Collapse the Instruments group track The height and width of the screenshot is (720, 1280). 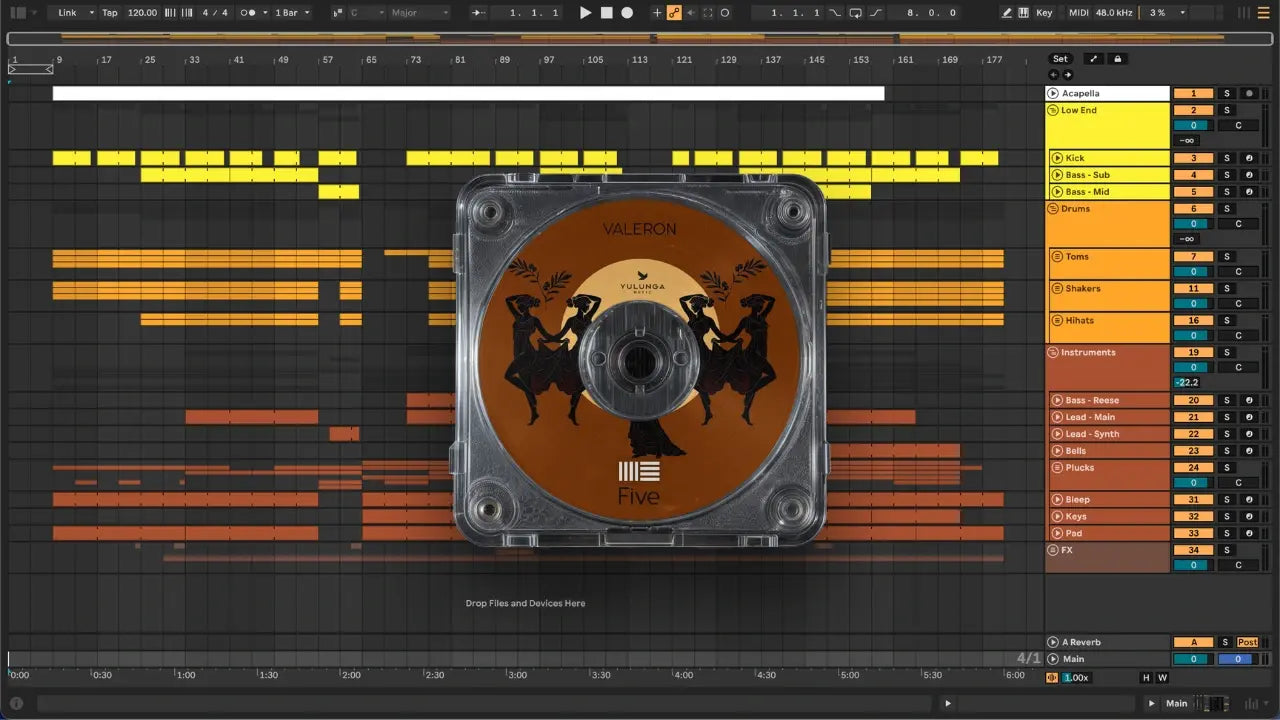1053,353
